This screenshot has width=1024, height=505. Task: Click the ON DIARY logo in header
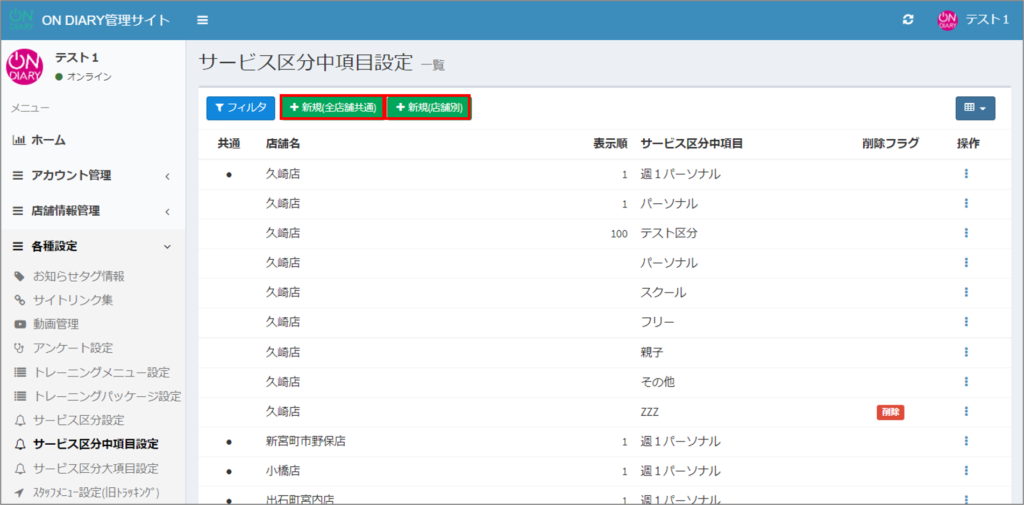click(x=22, y=21)
